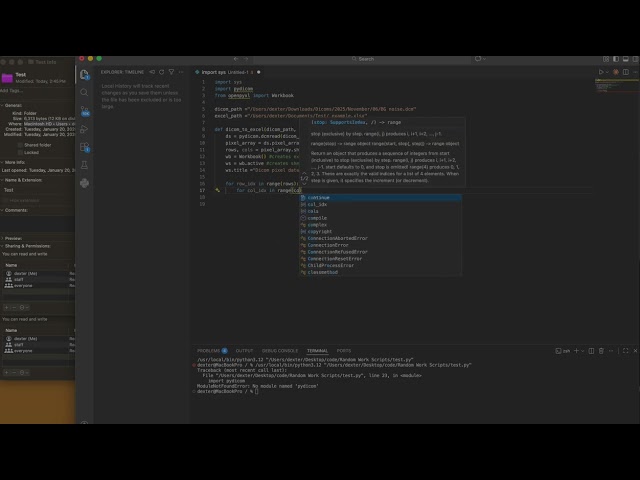Toggle the bottom panel visibility

(626, 59)
